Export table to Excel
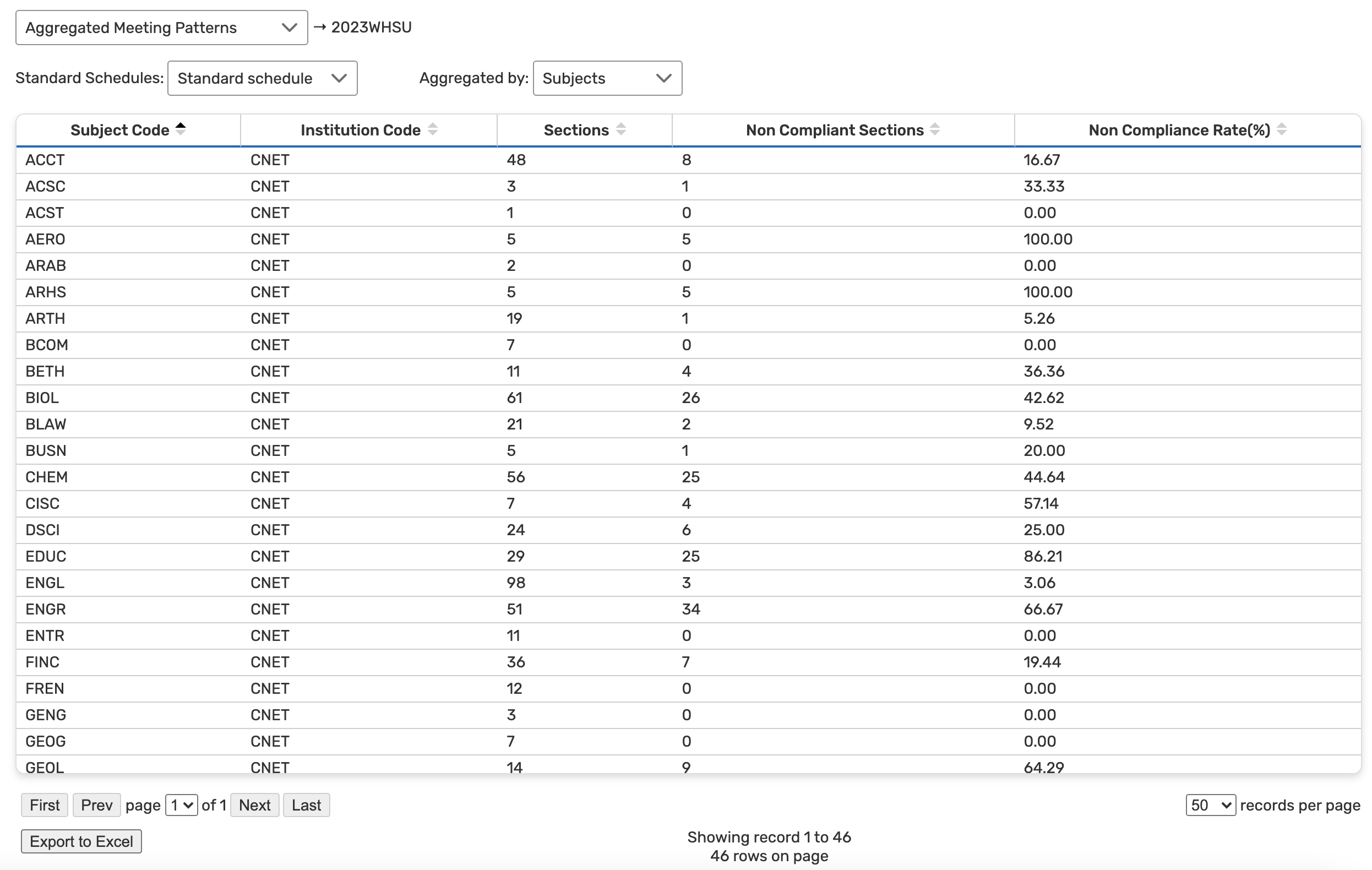The image size is (1372, 870). click(81, 841)
